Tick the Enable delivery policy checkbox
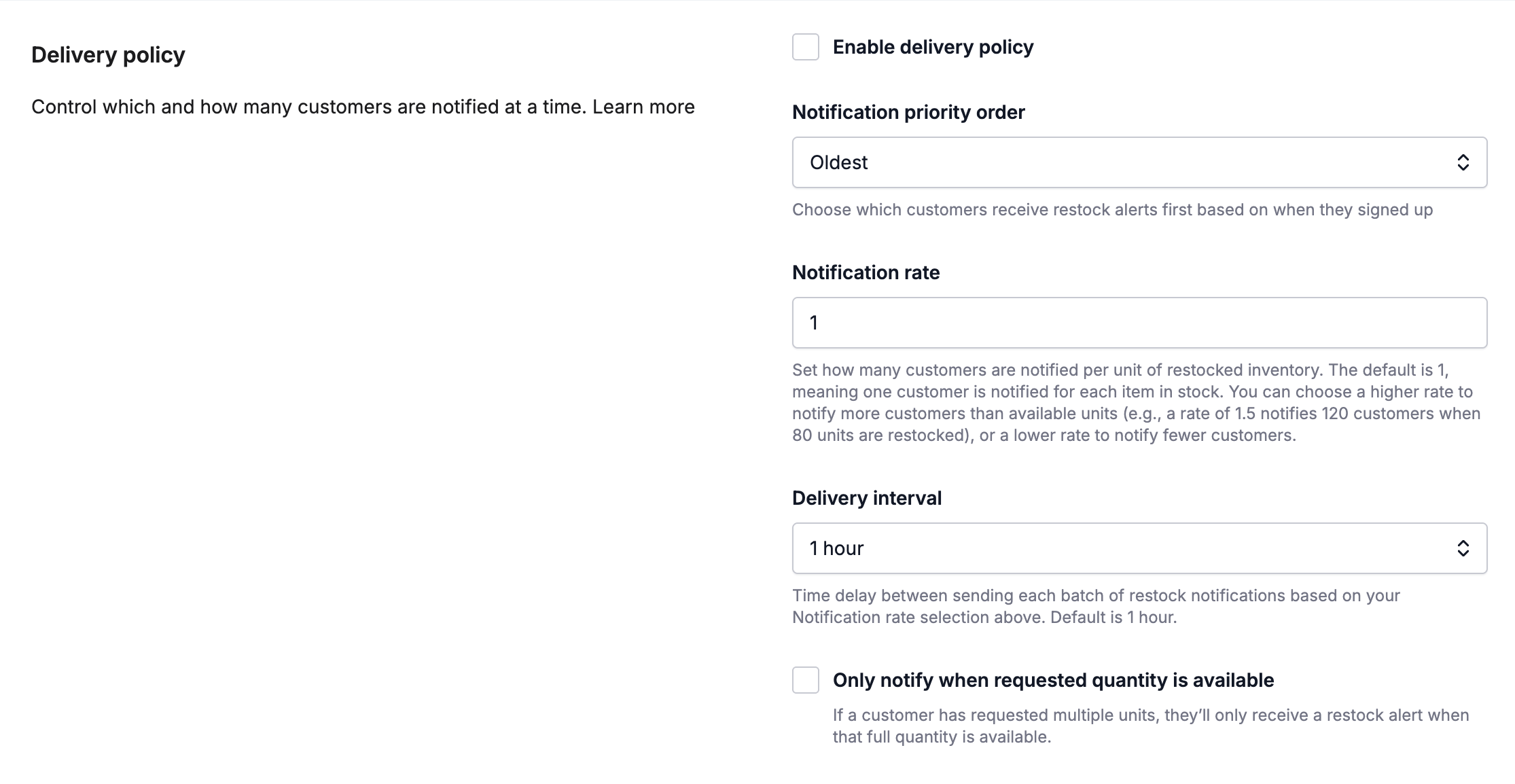Screen dimensions: 1515x784 [x=806, y=47]
